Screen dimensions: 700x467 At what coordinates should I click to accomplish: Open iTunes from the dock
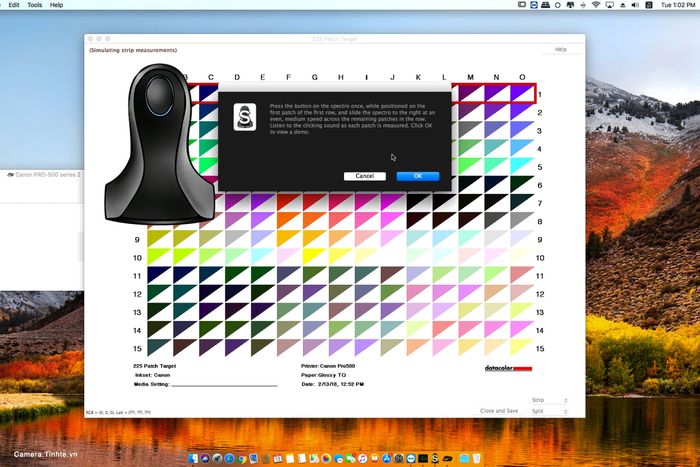(x=362, y=459)
